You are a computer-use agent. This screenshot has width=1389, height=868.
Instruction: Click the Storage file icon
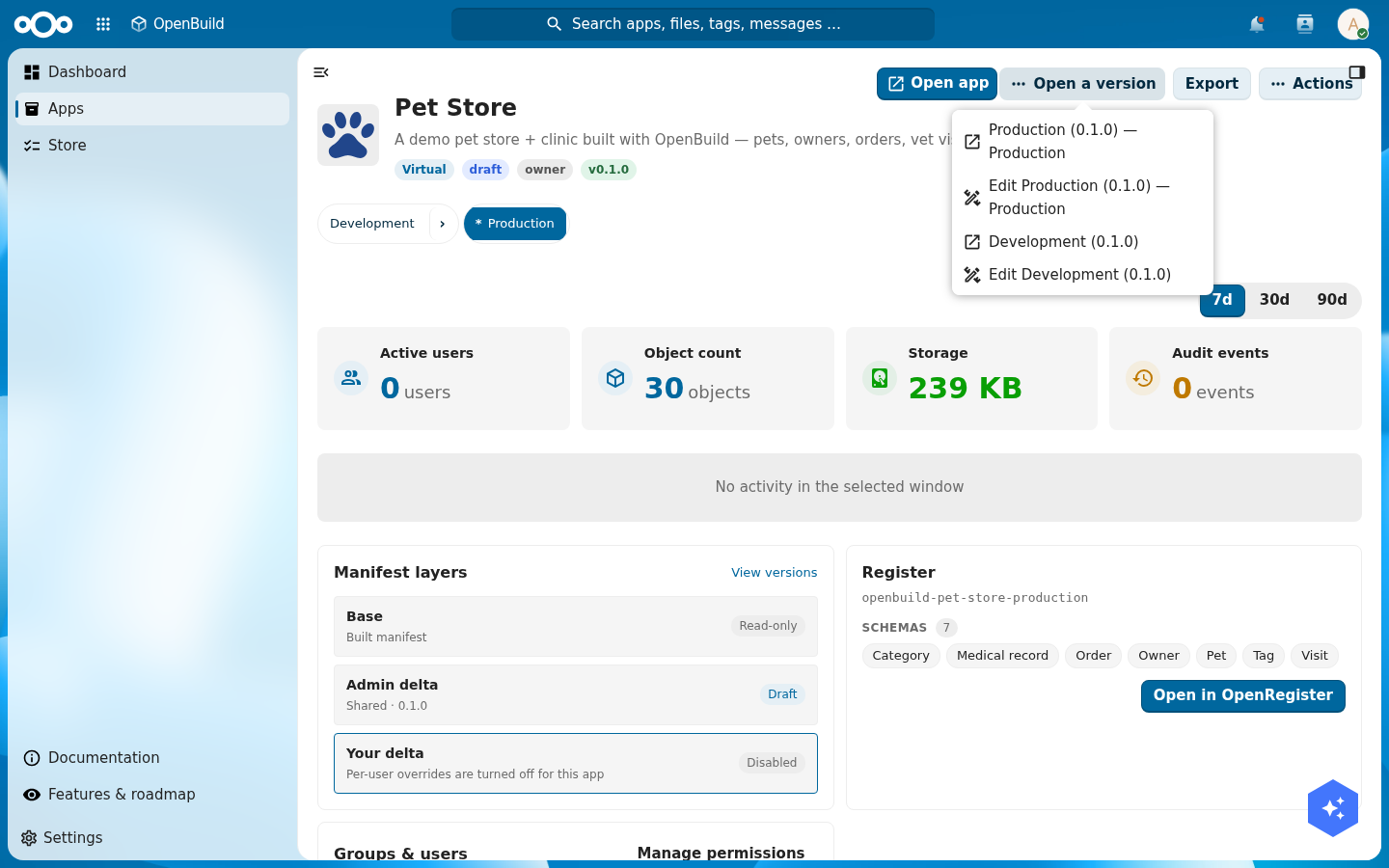tap(880, 378)
